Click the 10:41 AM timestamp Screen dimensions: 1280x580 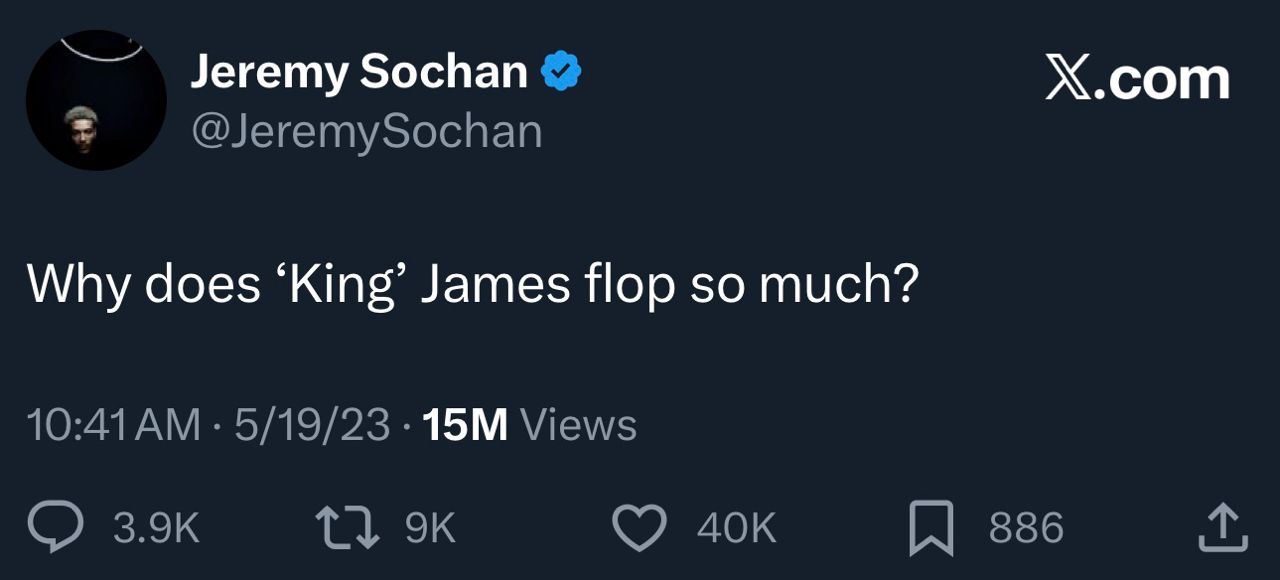113,425
